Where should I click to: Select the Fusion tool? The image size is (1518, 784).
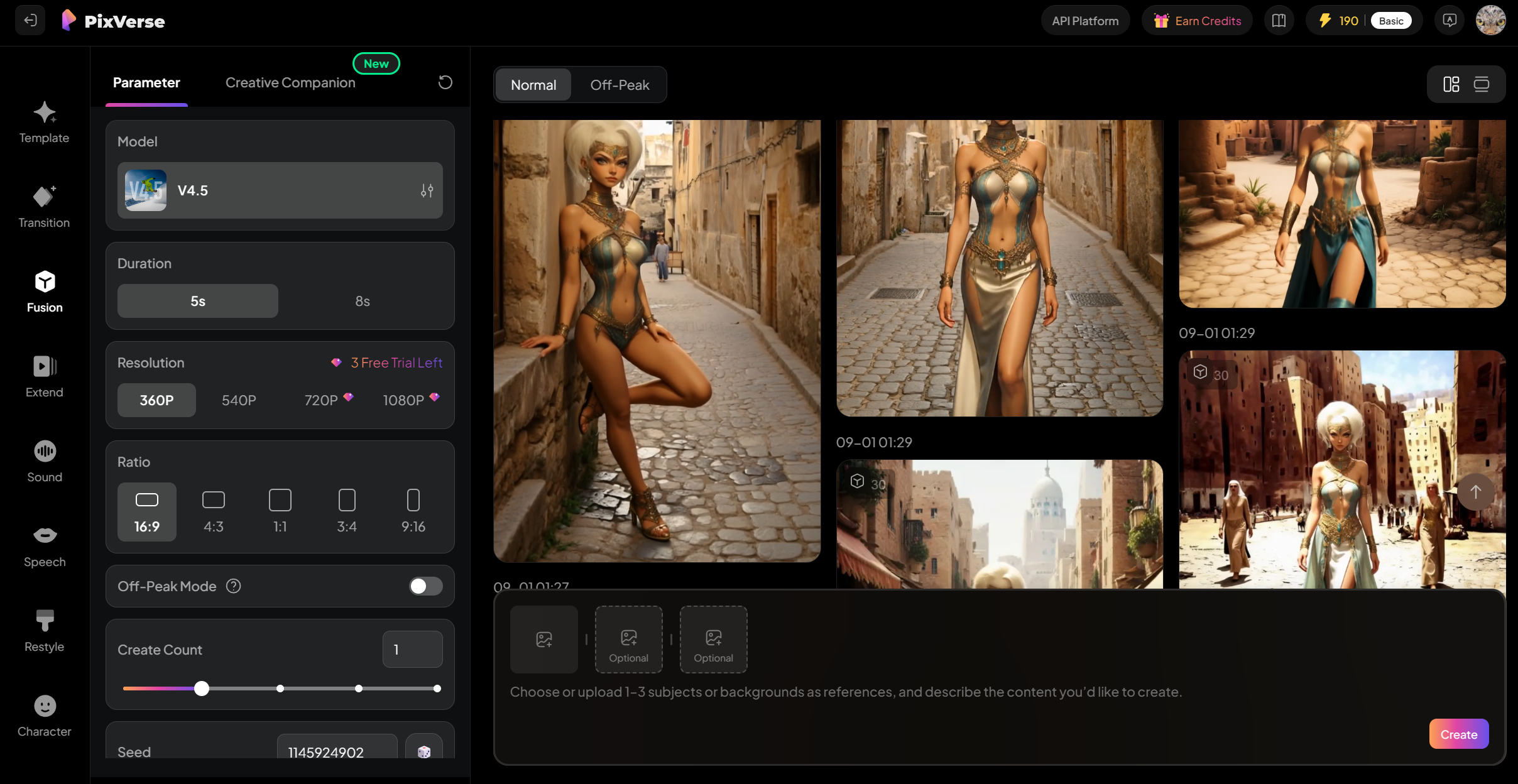[44, 292]
